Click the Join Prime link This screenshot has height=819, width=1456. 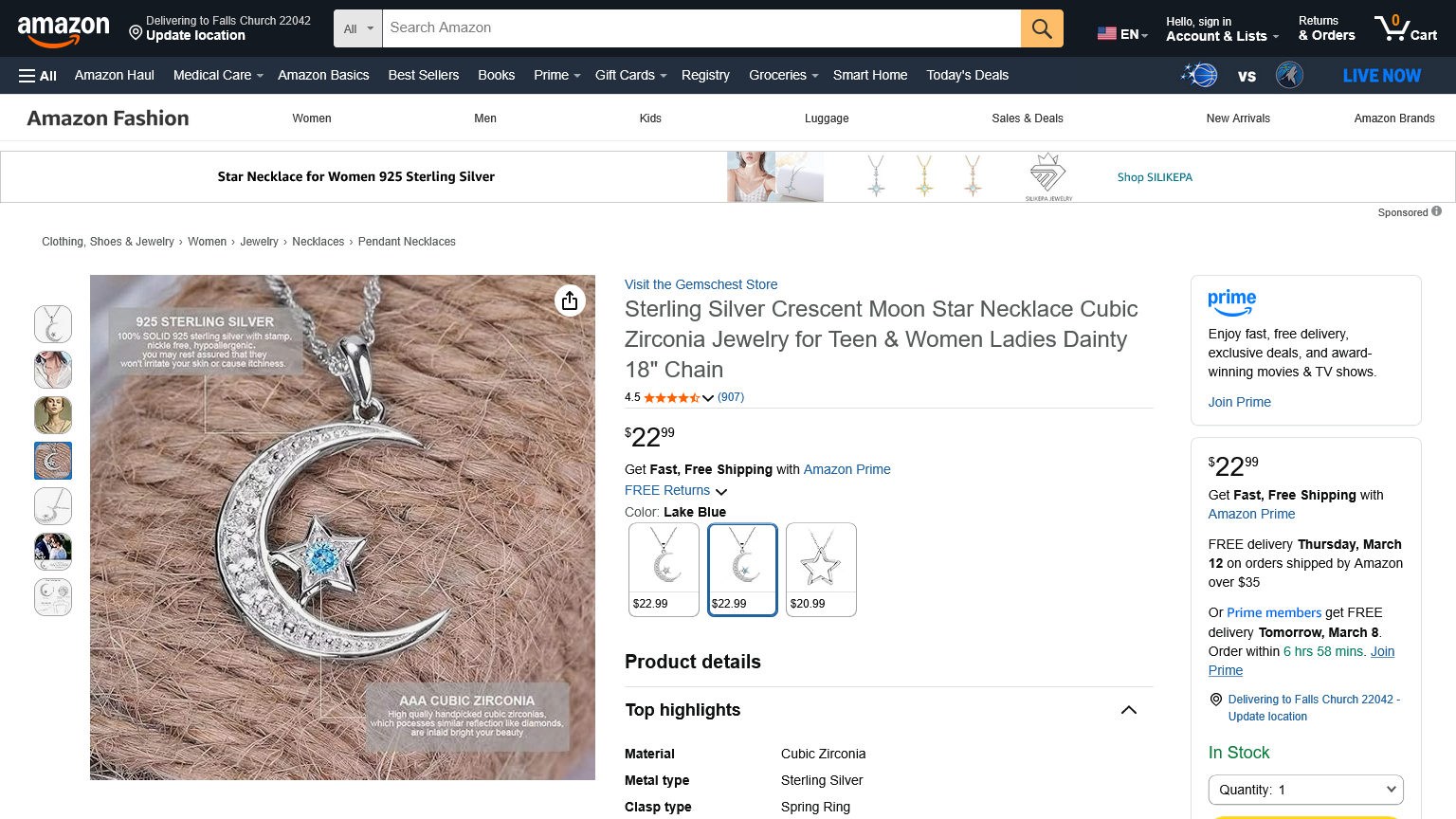click(1239, 402)
